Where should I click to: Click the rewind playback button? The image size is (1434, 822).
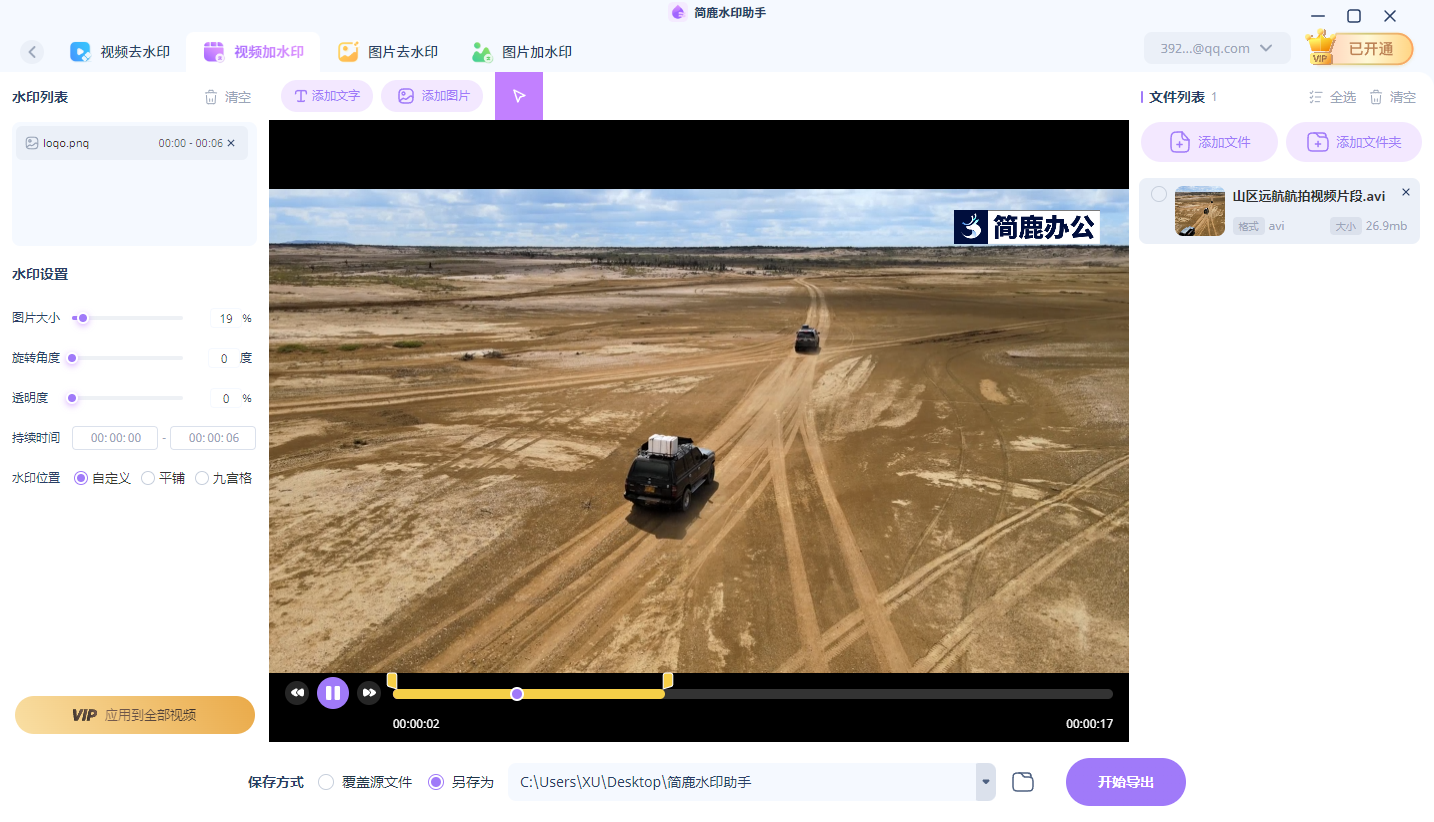pyautogui.click(x=297, y=693)
